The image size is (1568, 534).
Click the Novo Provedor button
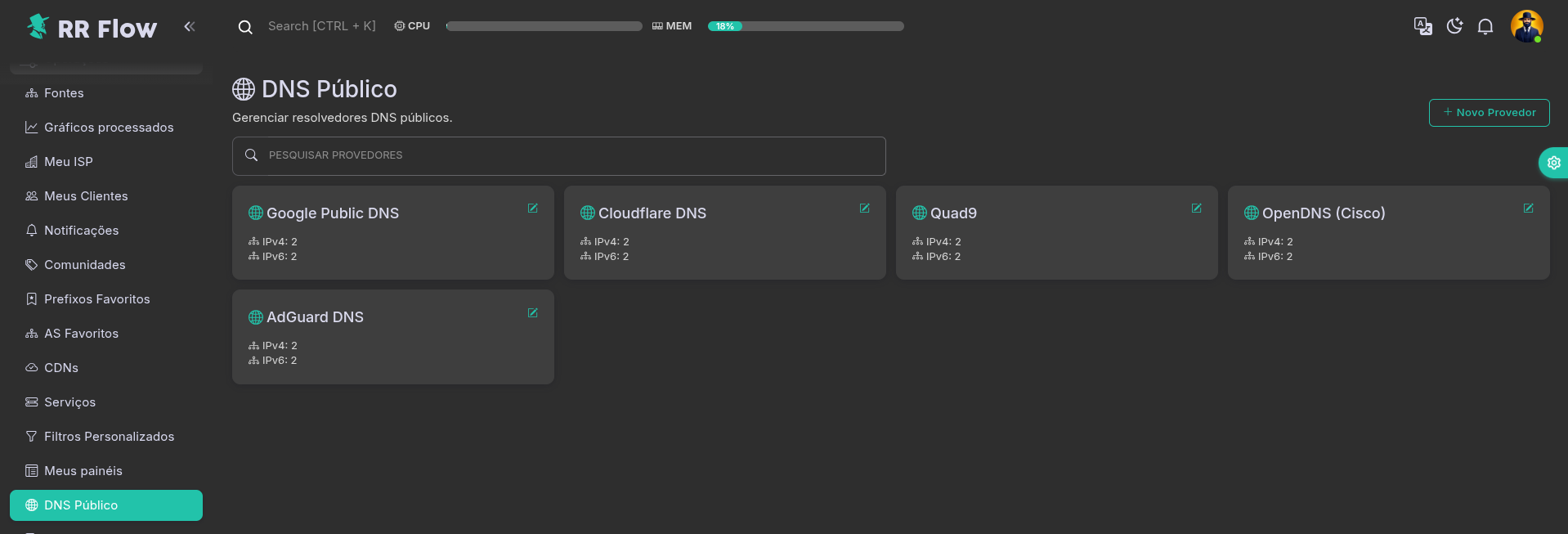pyautogui.click(x=1489, y=113)
